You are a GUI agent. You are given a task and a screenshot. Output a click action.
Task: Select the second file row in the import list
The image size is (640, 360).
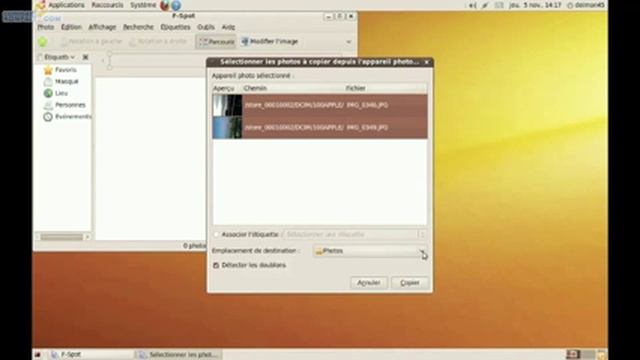pos(320,127)
